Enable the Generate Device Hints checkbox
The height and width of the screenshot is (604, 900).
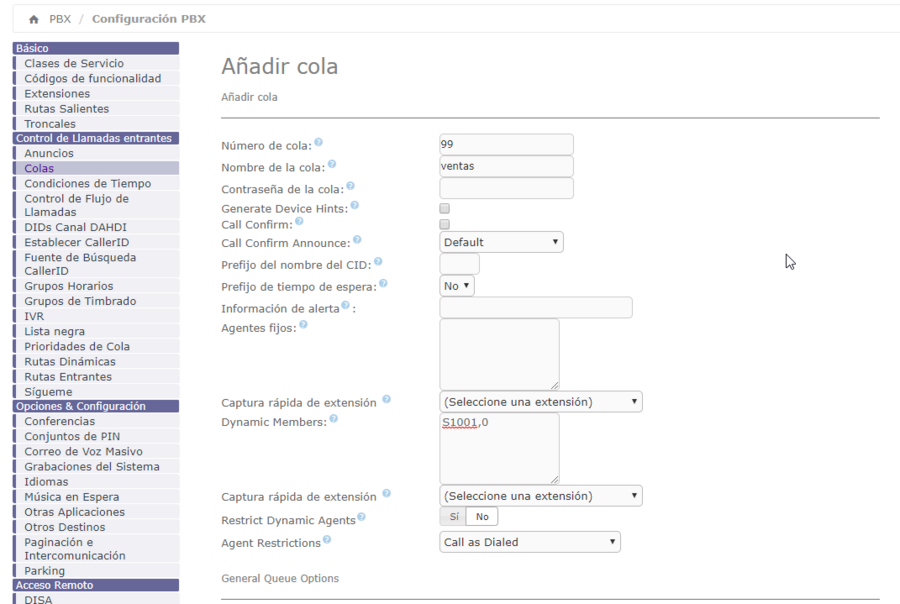(445, 209)
